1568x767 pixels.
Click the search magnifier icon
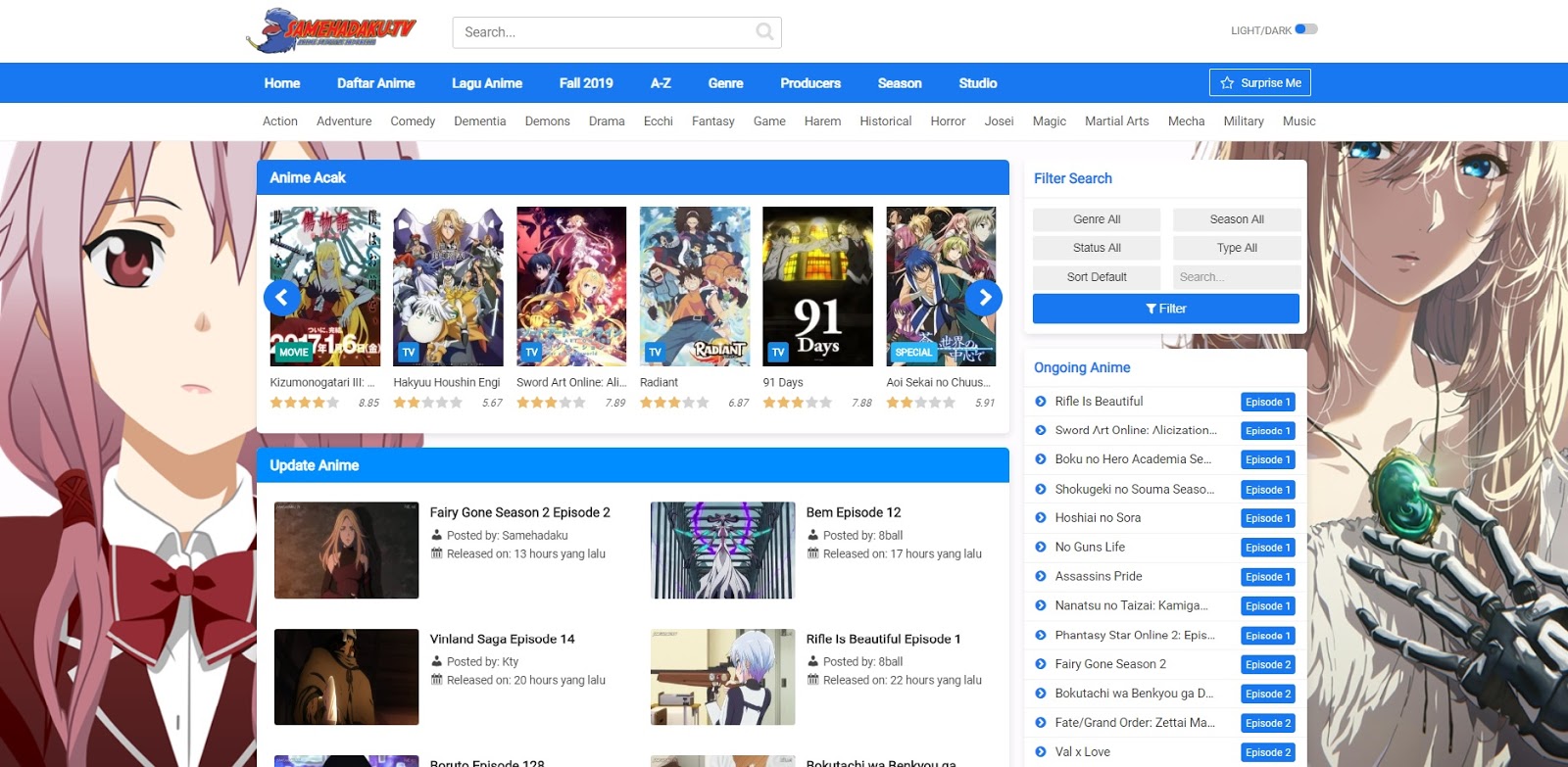click(x=765, y=32)
